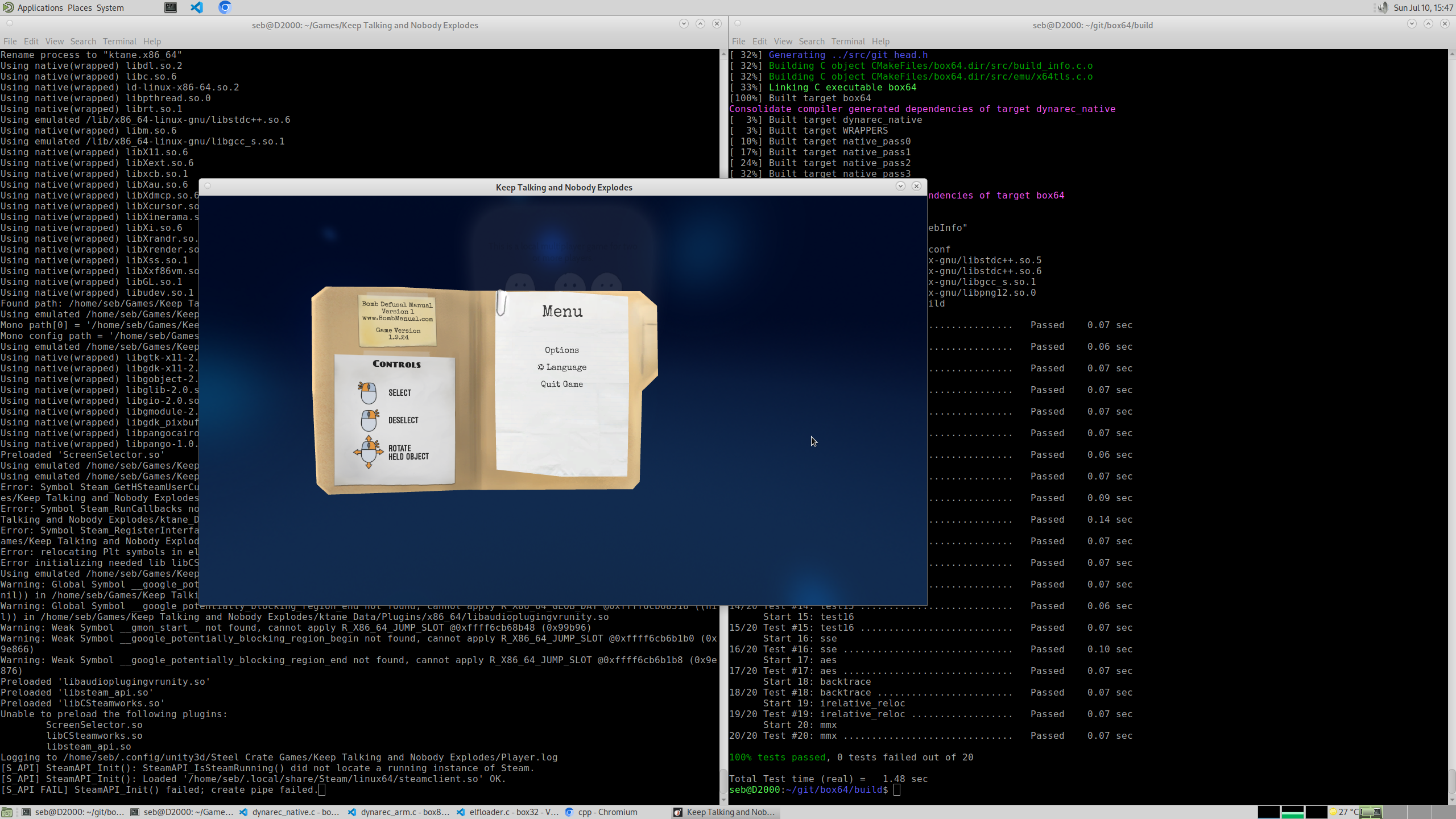Click the Rotate Held Object icon

click(x=369, y=452)
